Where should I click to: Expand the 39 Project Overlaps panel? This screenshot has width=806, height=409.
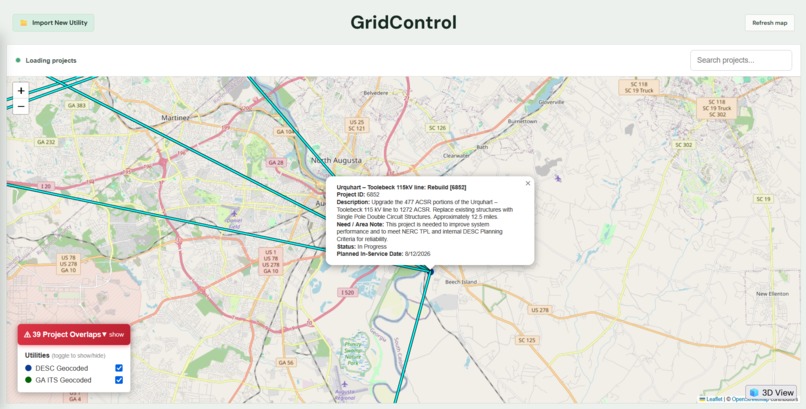pos(74,334)
